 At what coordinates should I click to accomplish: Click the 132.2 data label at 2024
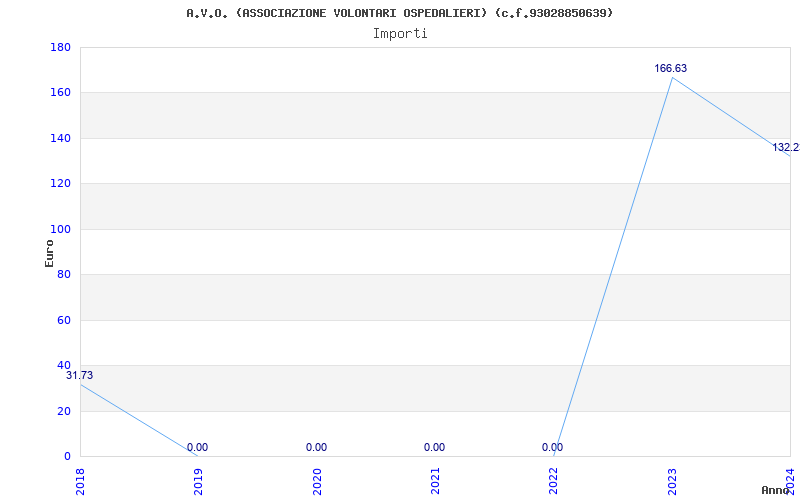786,147
